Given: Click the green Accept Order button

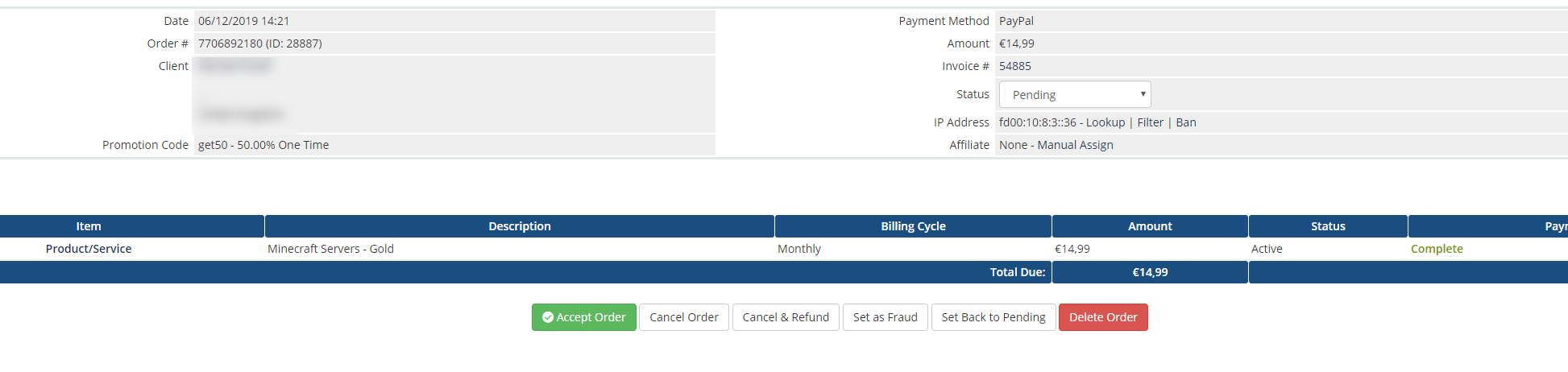Looking at the screenshot, I should tap(583, 317).
